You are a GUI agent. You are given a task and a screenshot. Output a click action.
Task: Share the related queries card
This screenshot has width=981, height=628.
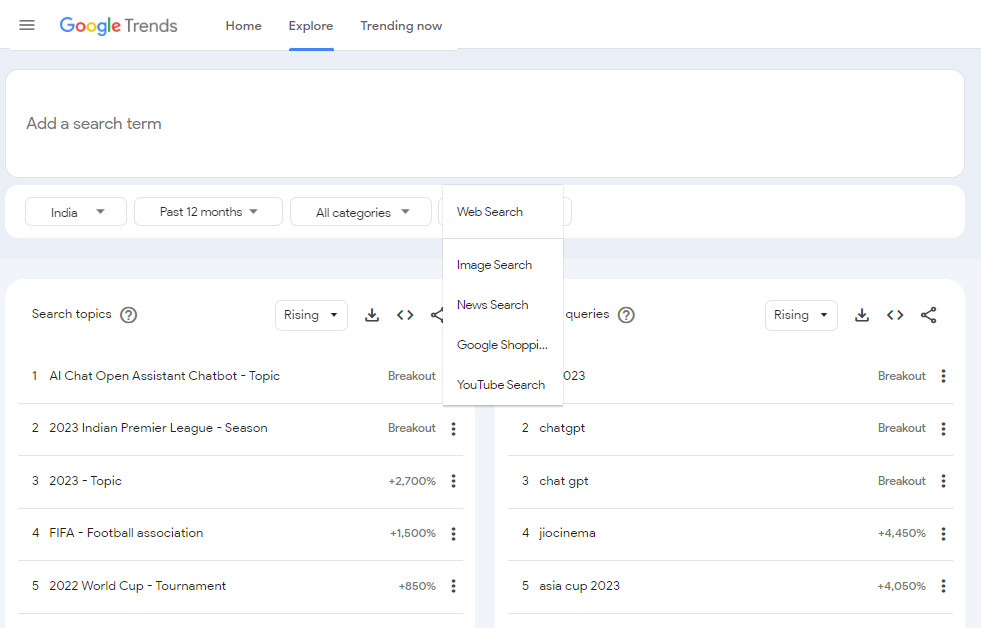pyautogui.click(x=928, y=315)
